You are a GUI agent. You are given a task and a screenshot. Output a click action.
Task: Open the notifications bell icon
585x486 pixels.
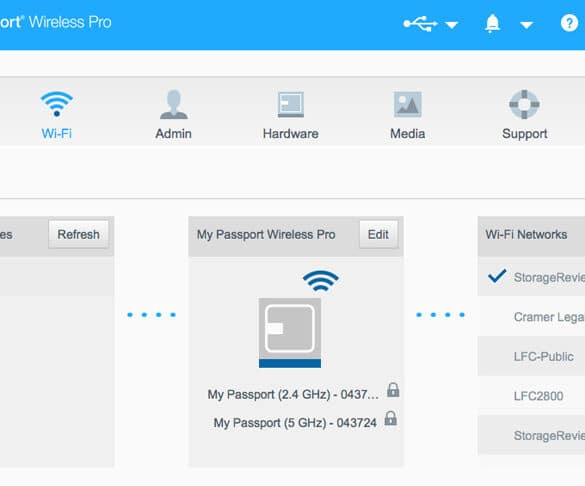pyautogui.click(x=492, y=23)
